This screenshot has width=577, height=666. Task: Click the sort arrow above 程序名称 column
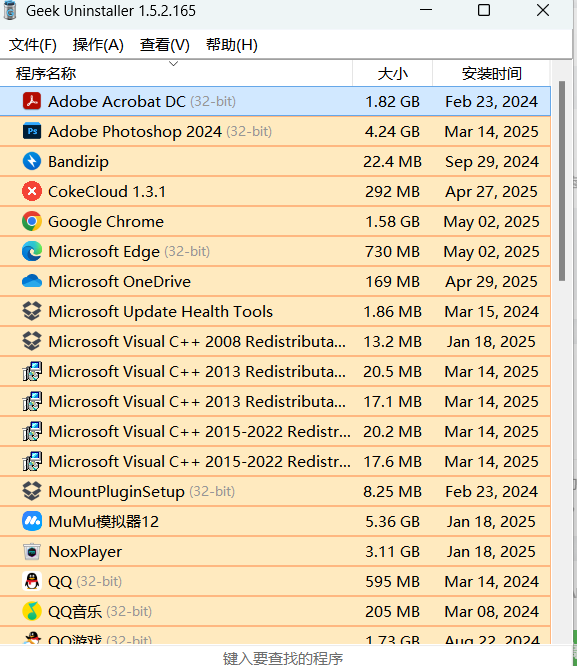tap(173, 64)
